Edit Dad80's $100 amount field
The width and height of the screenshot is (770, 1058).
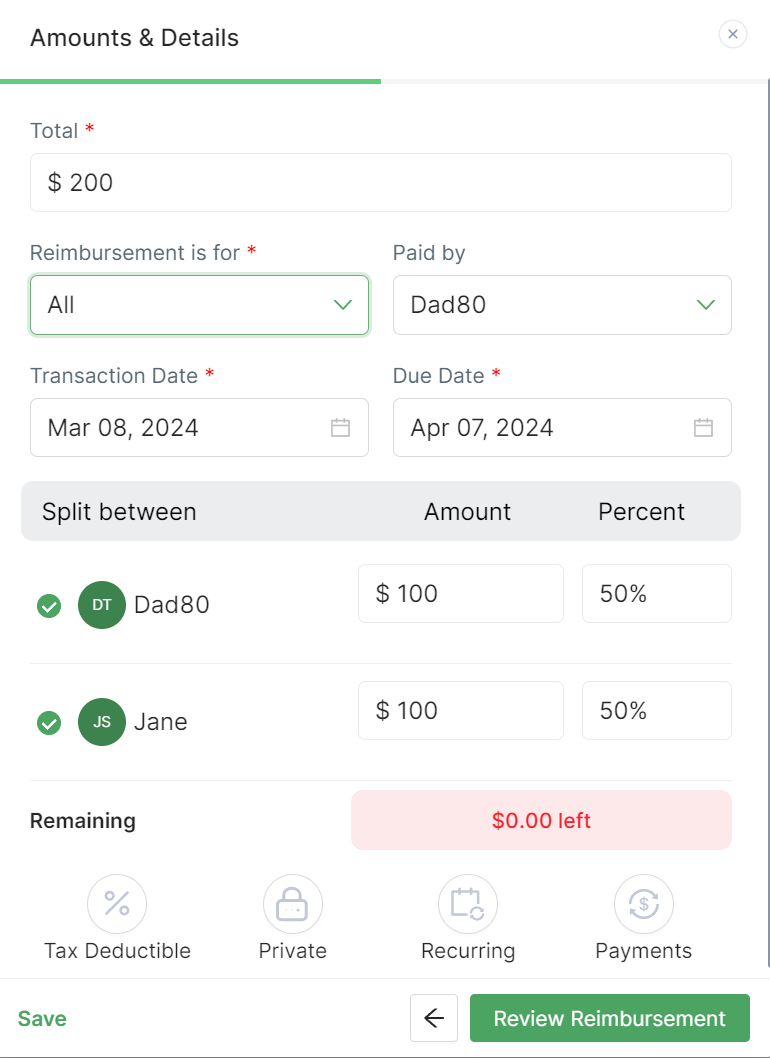(460, 594)
